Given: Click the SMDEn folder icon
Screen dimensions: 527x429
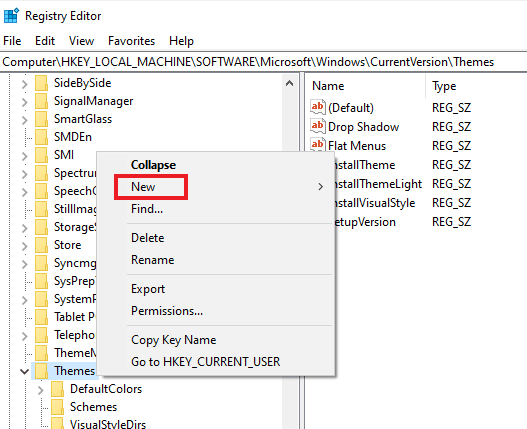Looking at the screenshot, I should (x=41, y=137).
